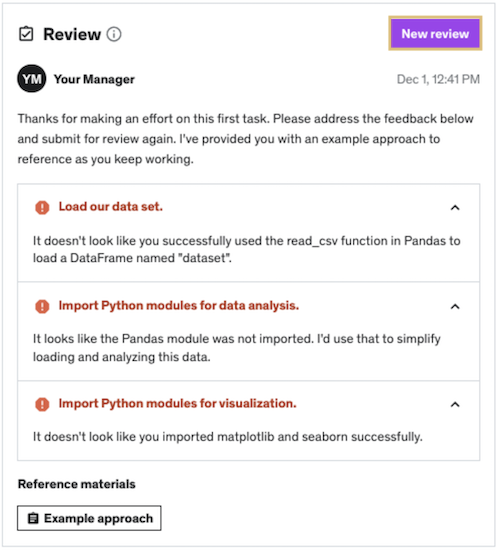Click the alert icon beside visualization item
The height and width of the screenshot is (552, 500).
(42, 404)
